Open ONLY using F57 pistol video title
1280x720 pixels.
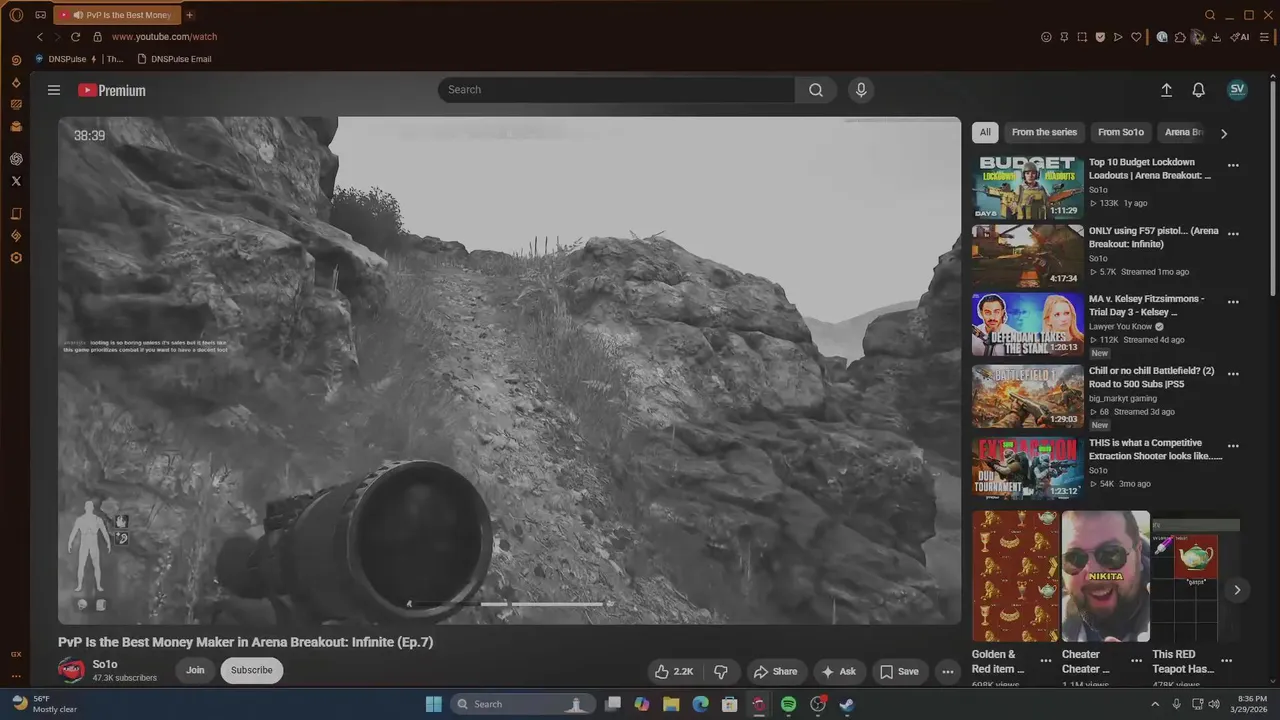(x=1153, y=237)
